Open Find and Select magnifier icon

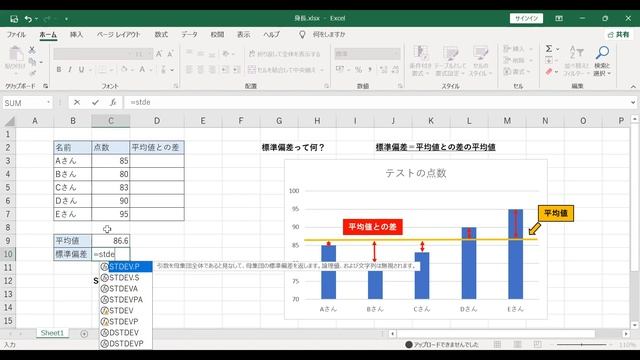click(x=602, y=52)
